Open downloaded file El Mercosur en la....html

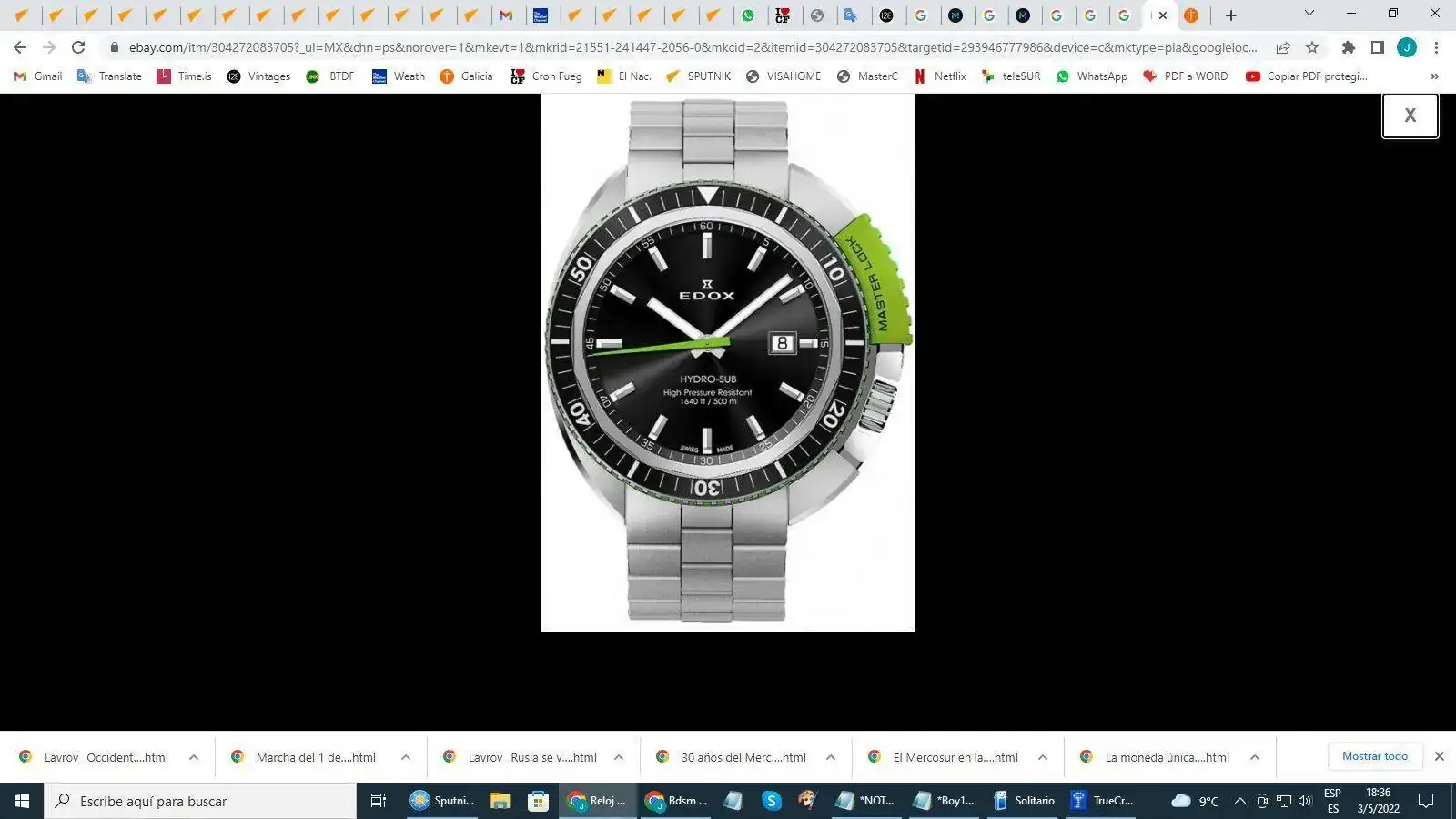point(945,757)
